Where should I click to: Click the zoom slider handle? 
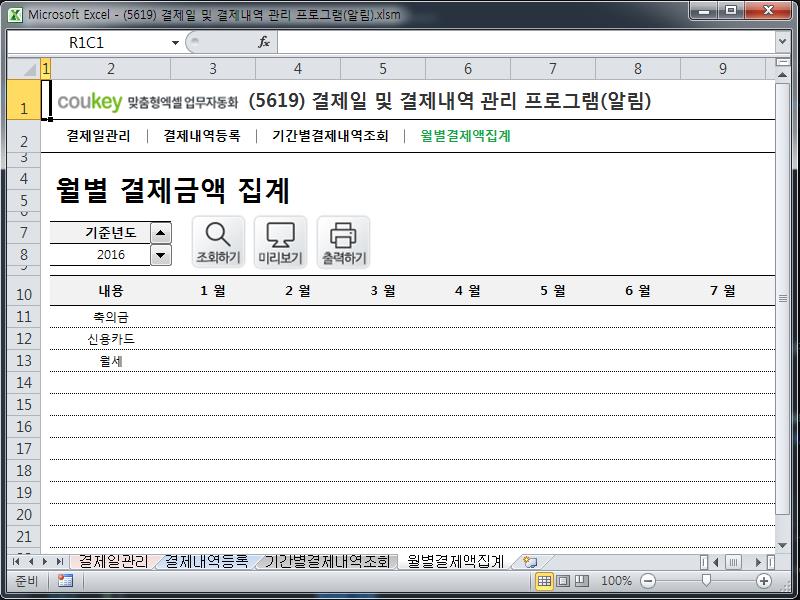706,581
